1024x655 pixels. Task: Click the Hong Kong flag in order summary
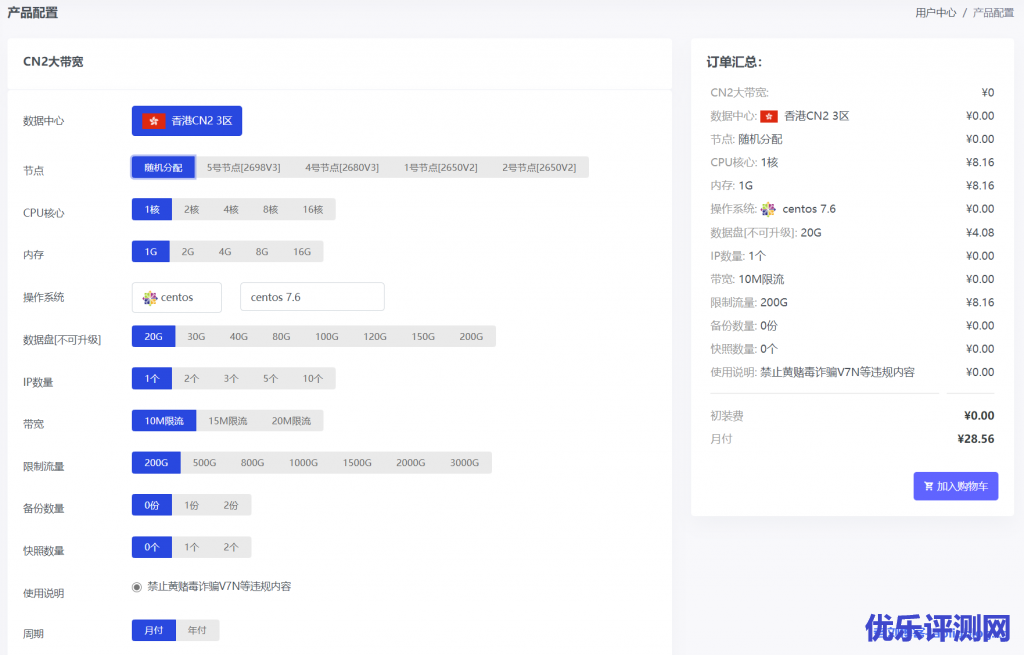pyautogui.click(x=769, y=116)
